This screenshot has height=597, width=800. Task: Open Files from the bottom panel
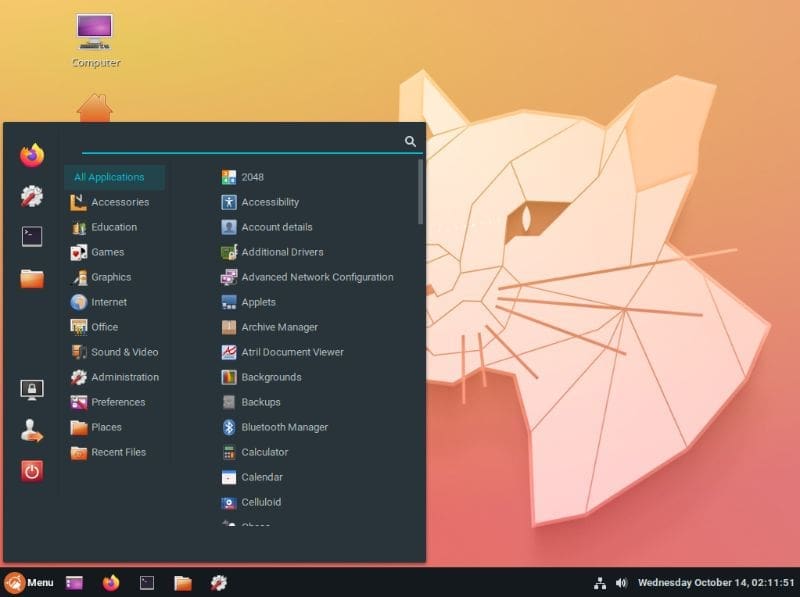183,583
